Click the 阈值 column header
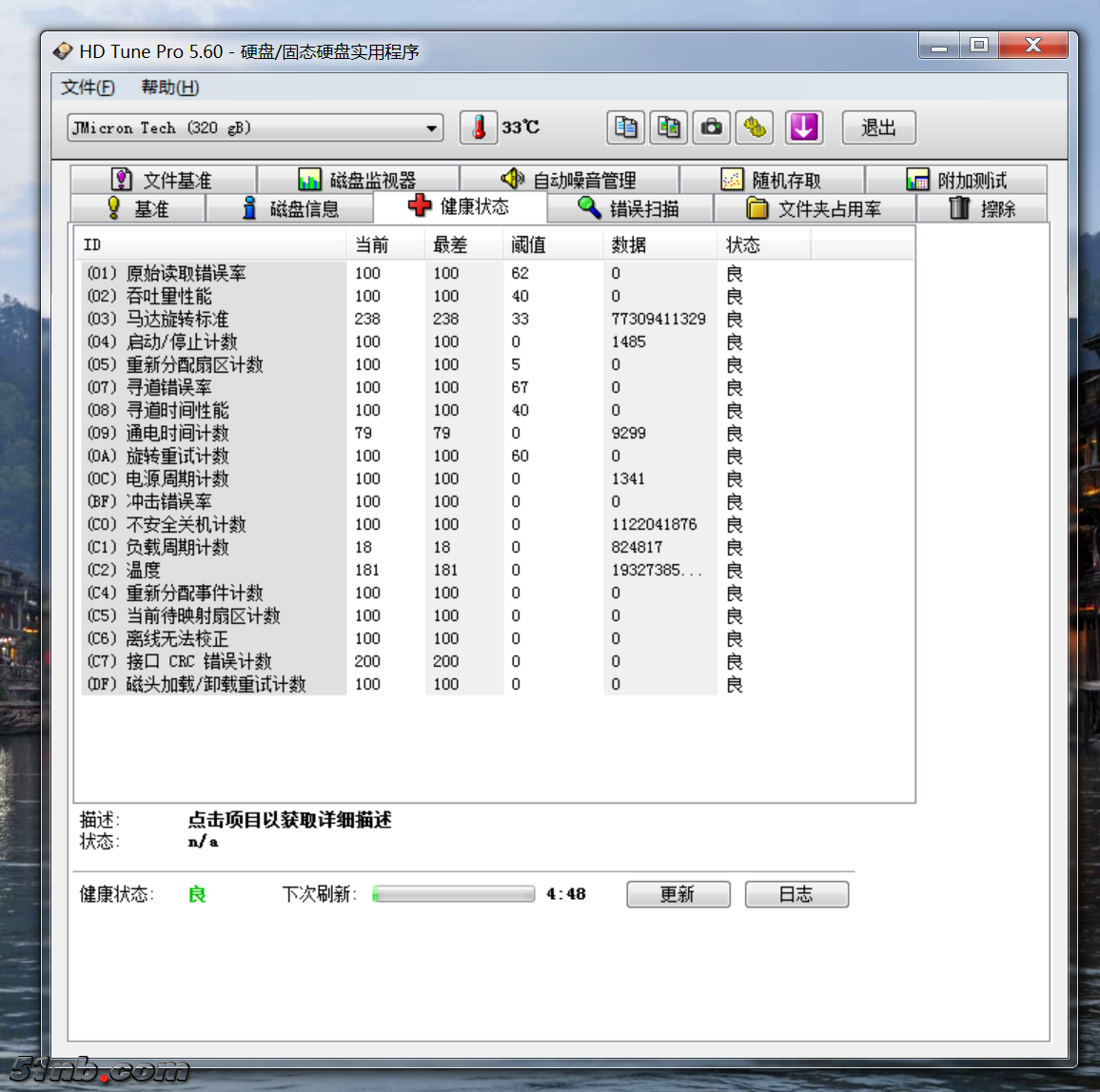This screenshot has height=1092, width=1100. pos(553,244)
